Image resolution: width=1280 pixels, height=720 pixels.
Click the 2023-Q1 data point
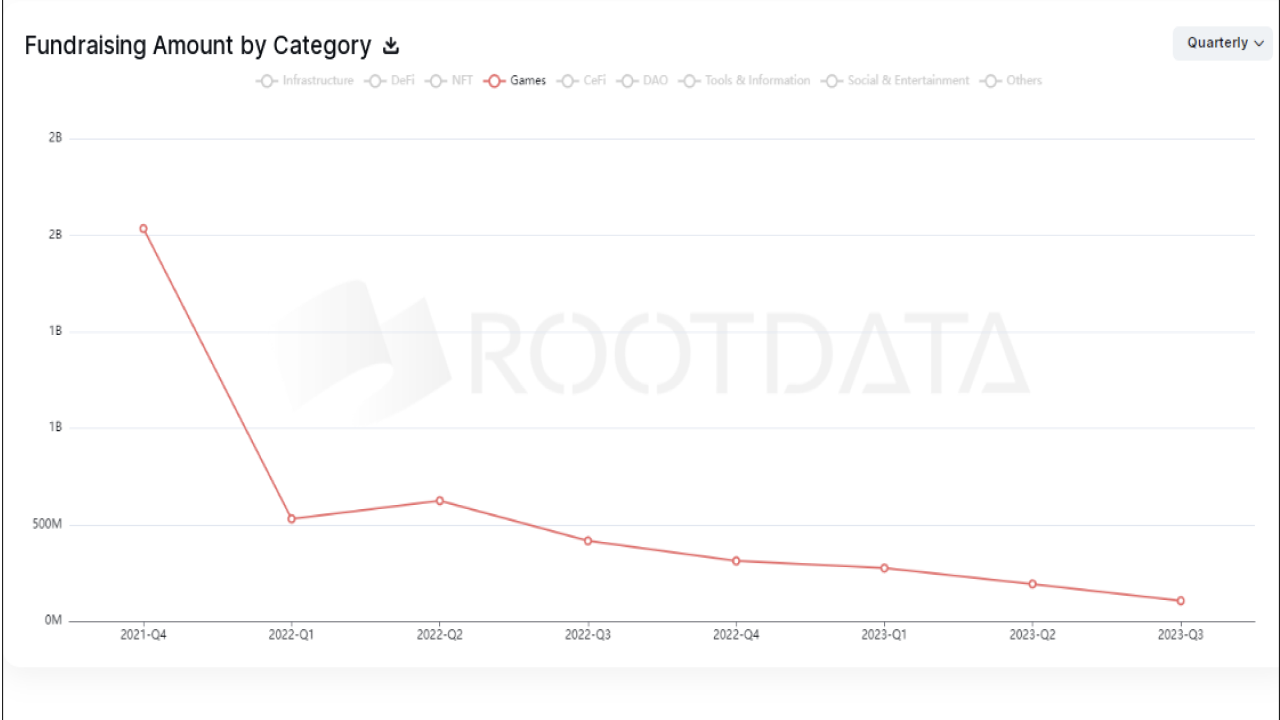884,568
